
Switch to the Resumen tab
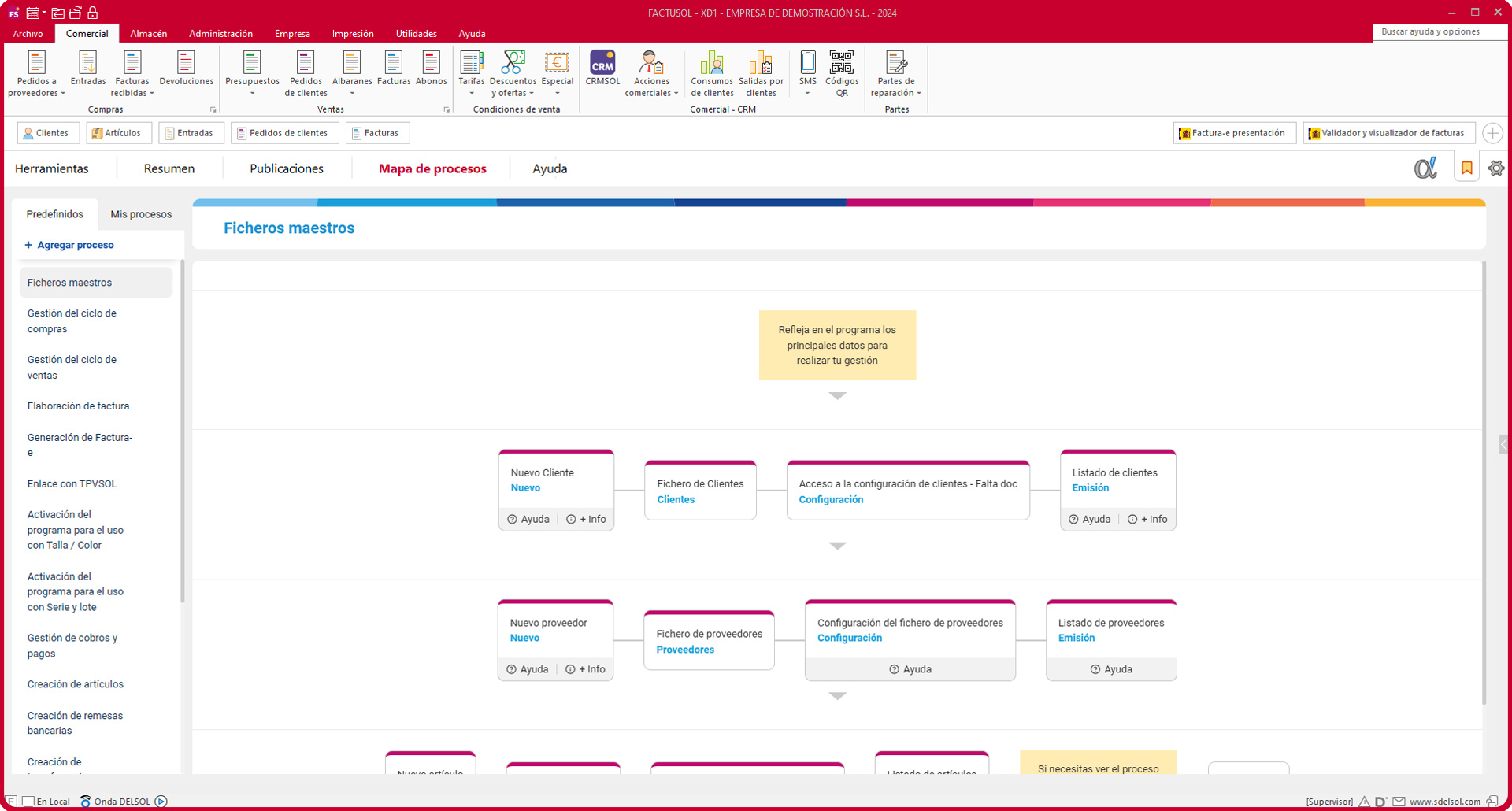coord(169,168)
